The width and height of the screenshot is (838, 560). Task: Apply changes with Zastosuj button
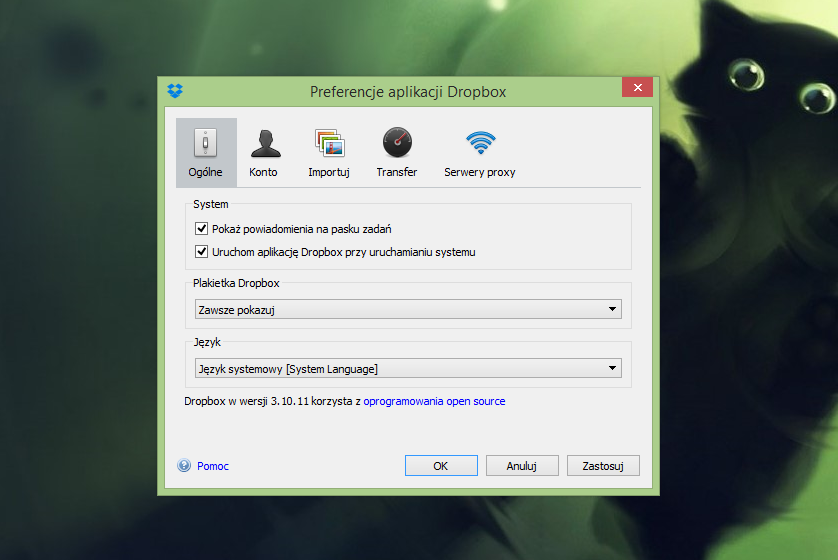click(x=603, y=465)
